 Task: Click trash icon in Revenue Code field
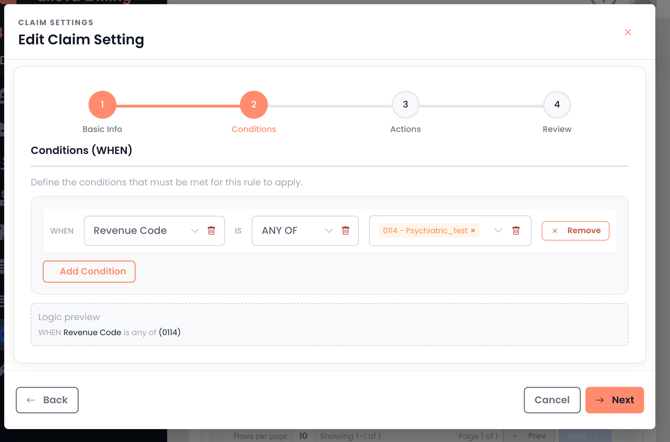point(211,231)
